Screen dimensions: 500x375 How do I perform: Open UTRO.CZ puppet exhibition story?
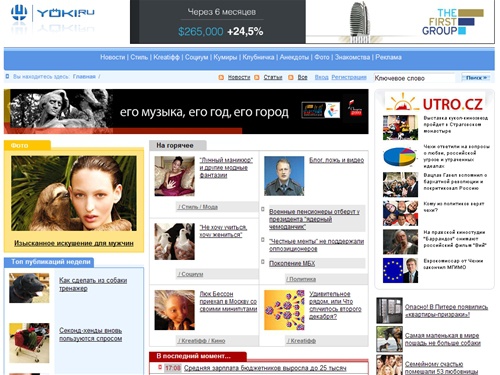pyautogui.click(x=456, y=125)
